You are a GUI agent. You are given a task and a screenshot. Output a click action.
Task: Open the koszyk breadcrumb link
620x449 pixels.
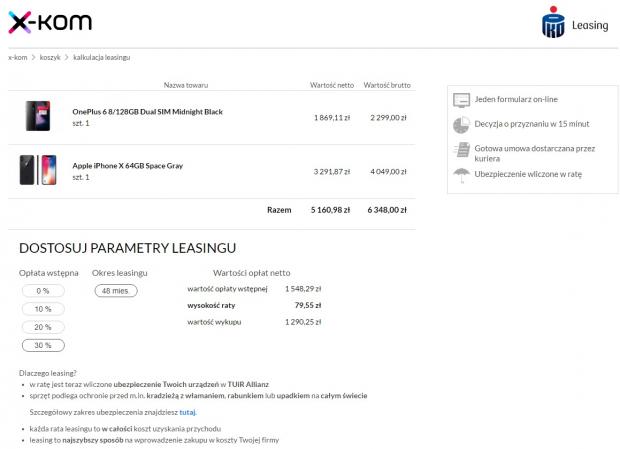pyautogui.click(x=50, y=57)
